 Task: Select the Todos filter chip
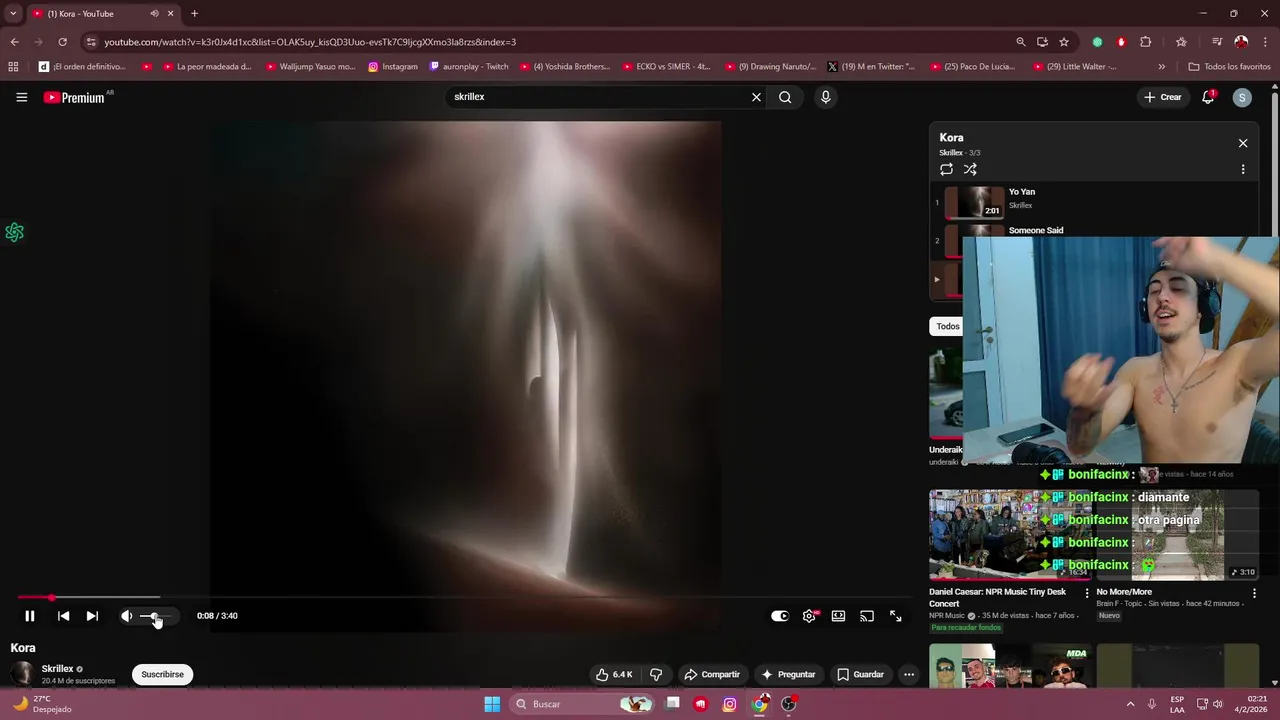pos(947,326)
